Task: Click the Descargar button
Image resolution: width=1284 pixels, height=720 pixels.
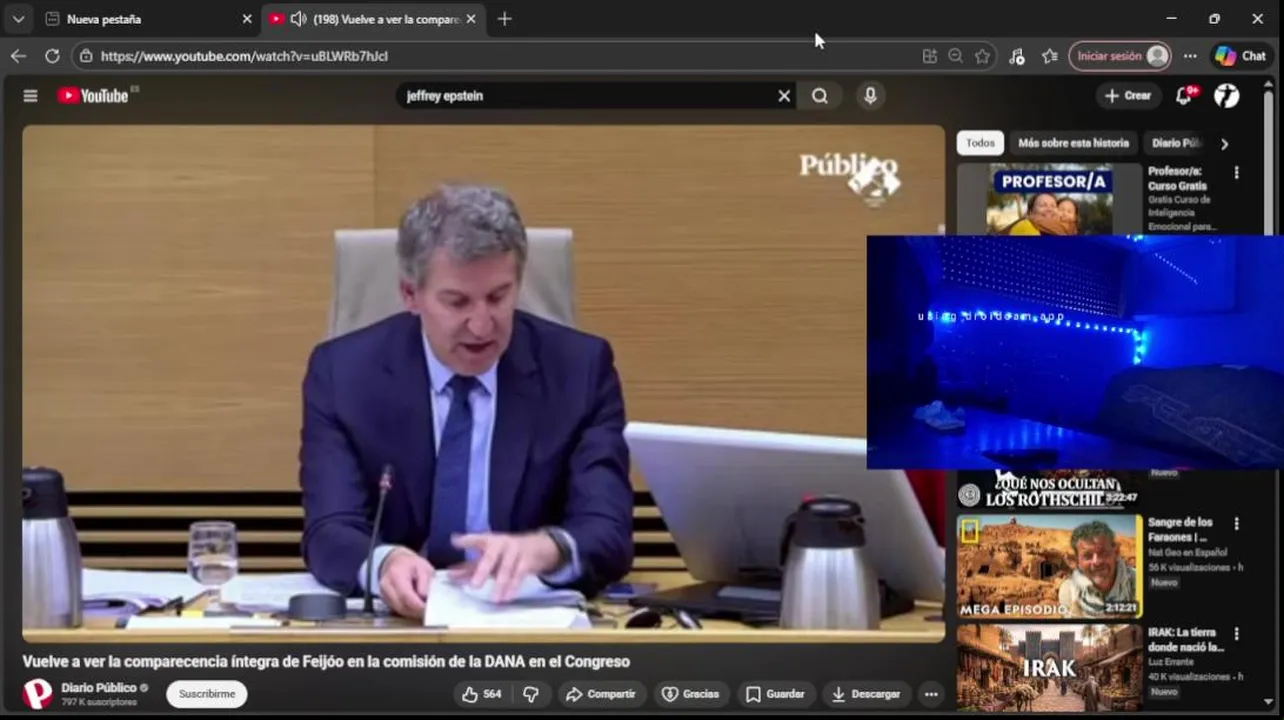Action: click(866, 694)
